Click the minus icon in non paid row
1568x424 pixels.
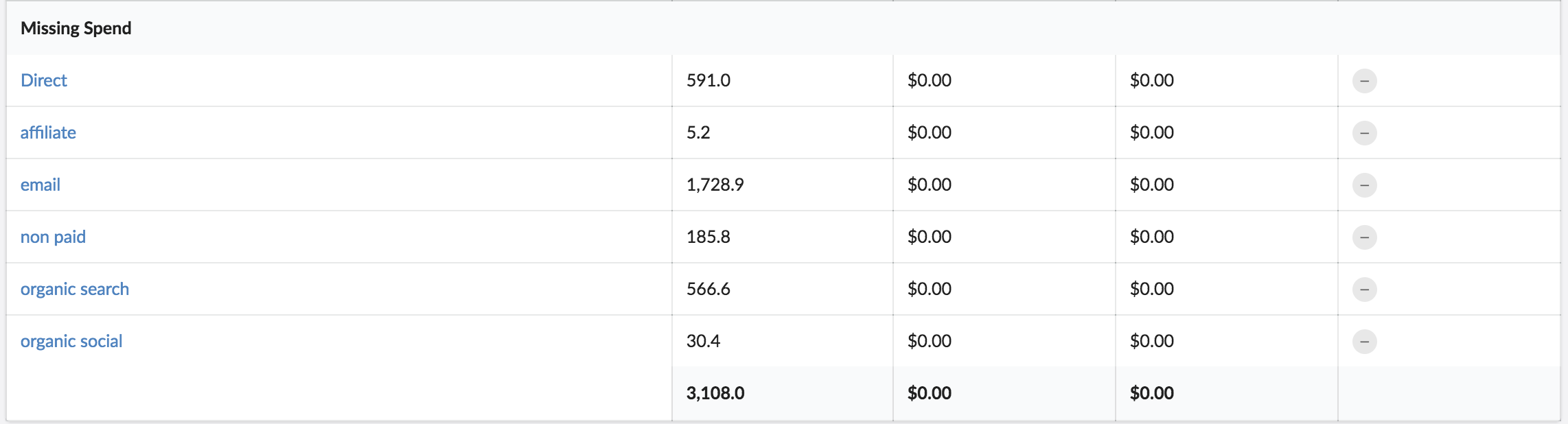point(1364,237)
